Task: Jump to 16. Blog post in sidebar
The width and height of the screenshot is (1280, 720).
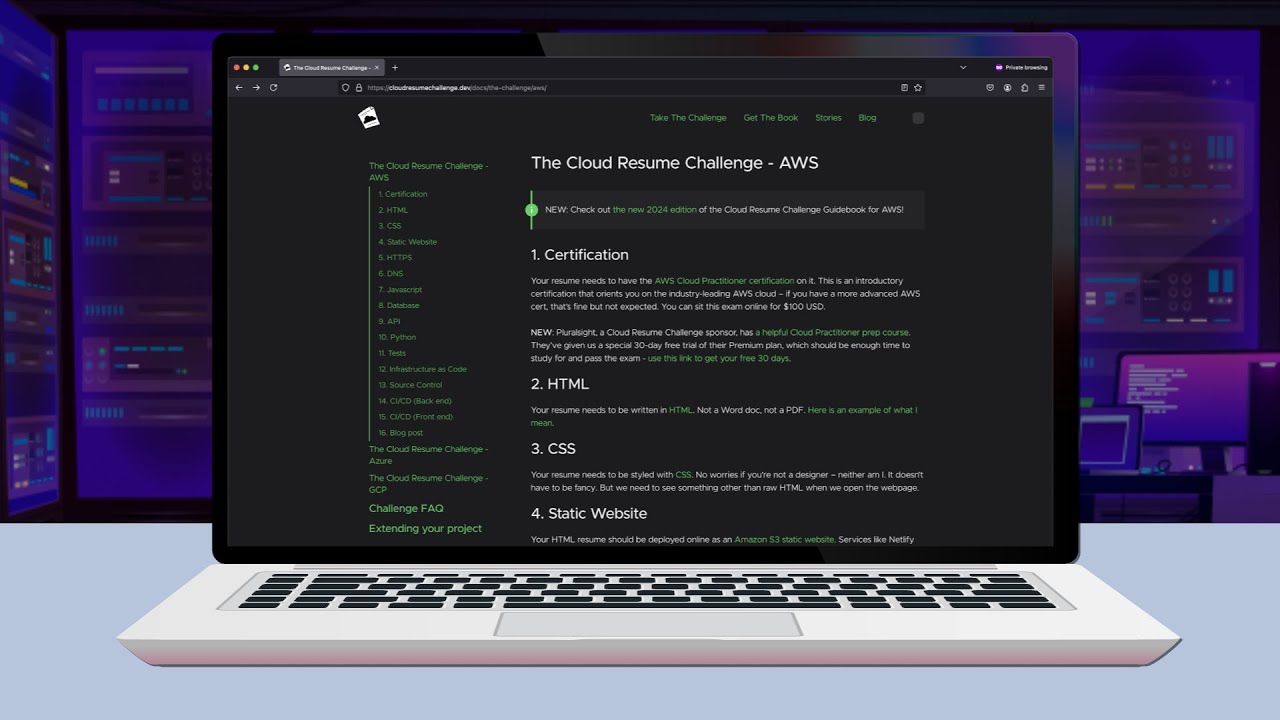Action: pos(401,433)
